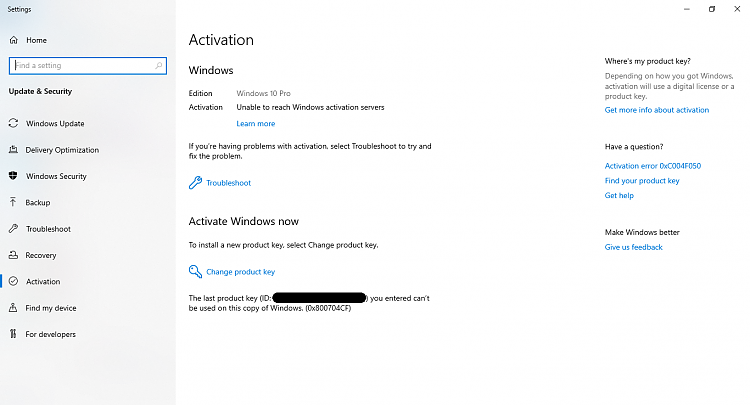Click the Update & Security heading
Viewport: 750px width, 405px height.
tap(40, 91)
